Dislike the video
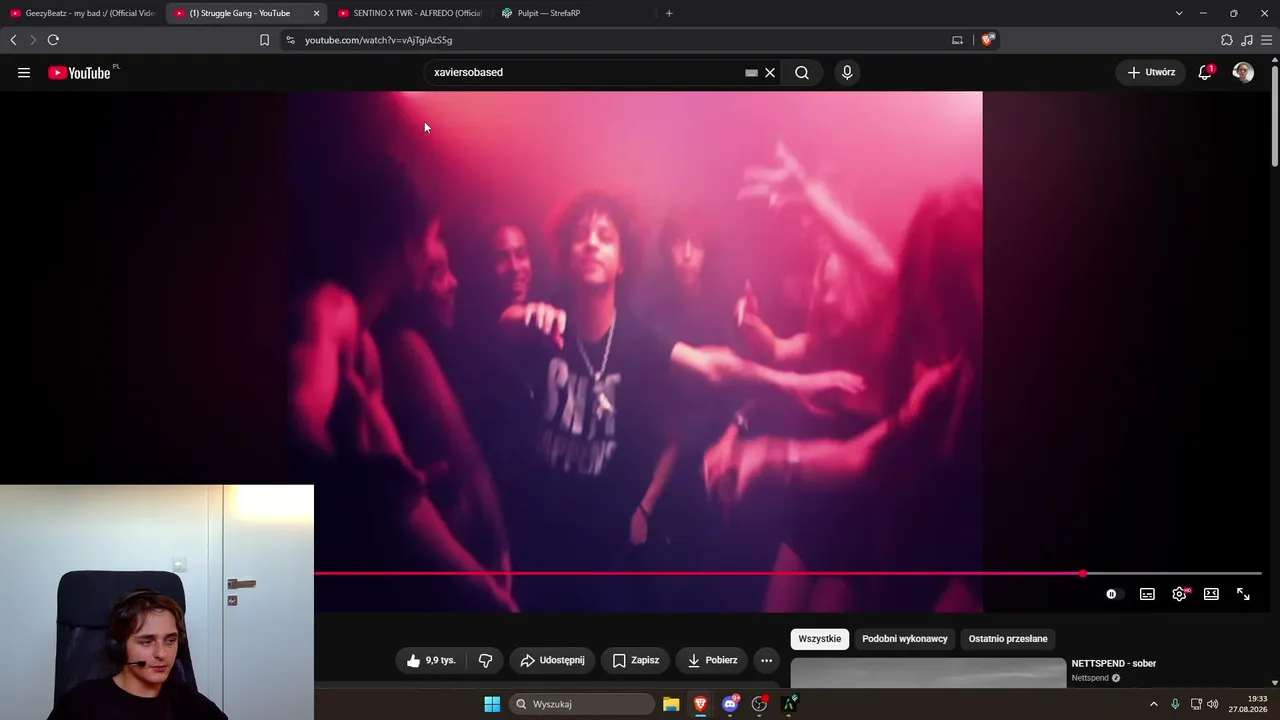This screenshot has height=720, width=1280. point(485,661)
